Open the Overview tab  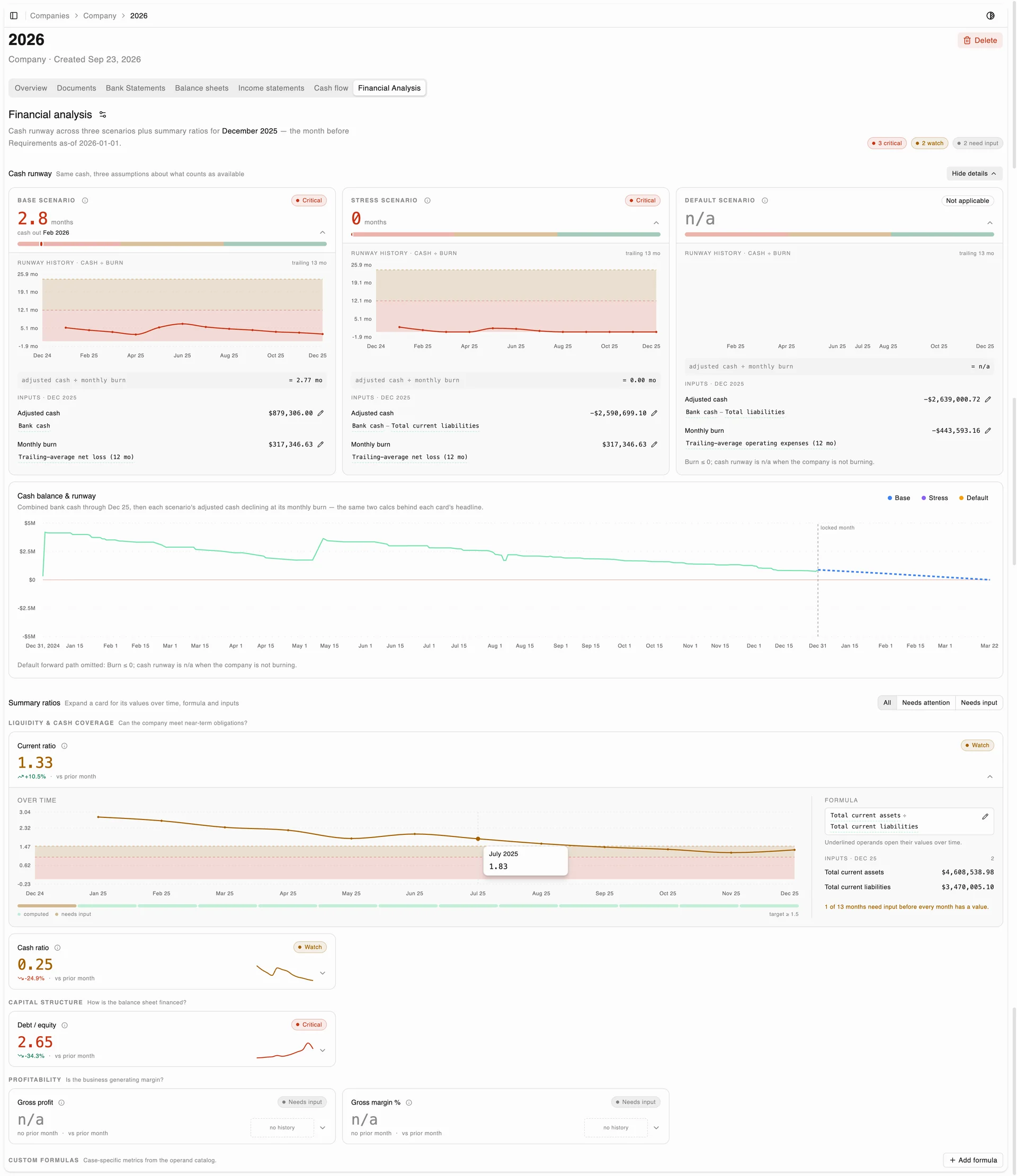[x=31, y=88]
